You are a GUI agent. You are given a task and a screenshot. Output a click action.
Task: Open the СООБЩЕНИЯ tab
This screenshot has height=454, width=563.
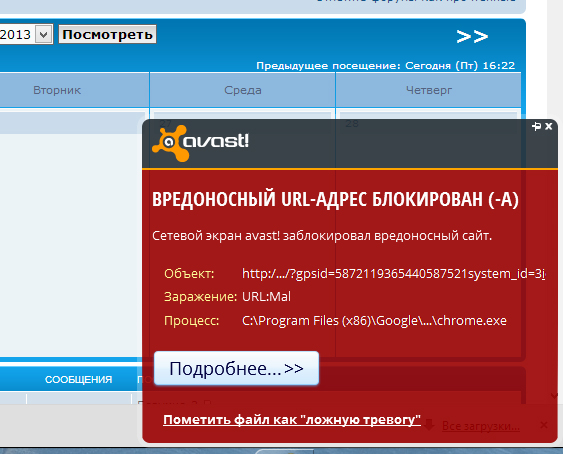point(78,379)
